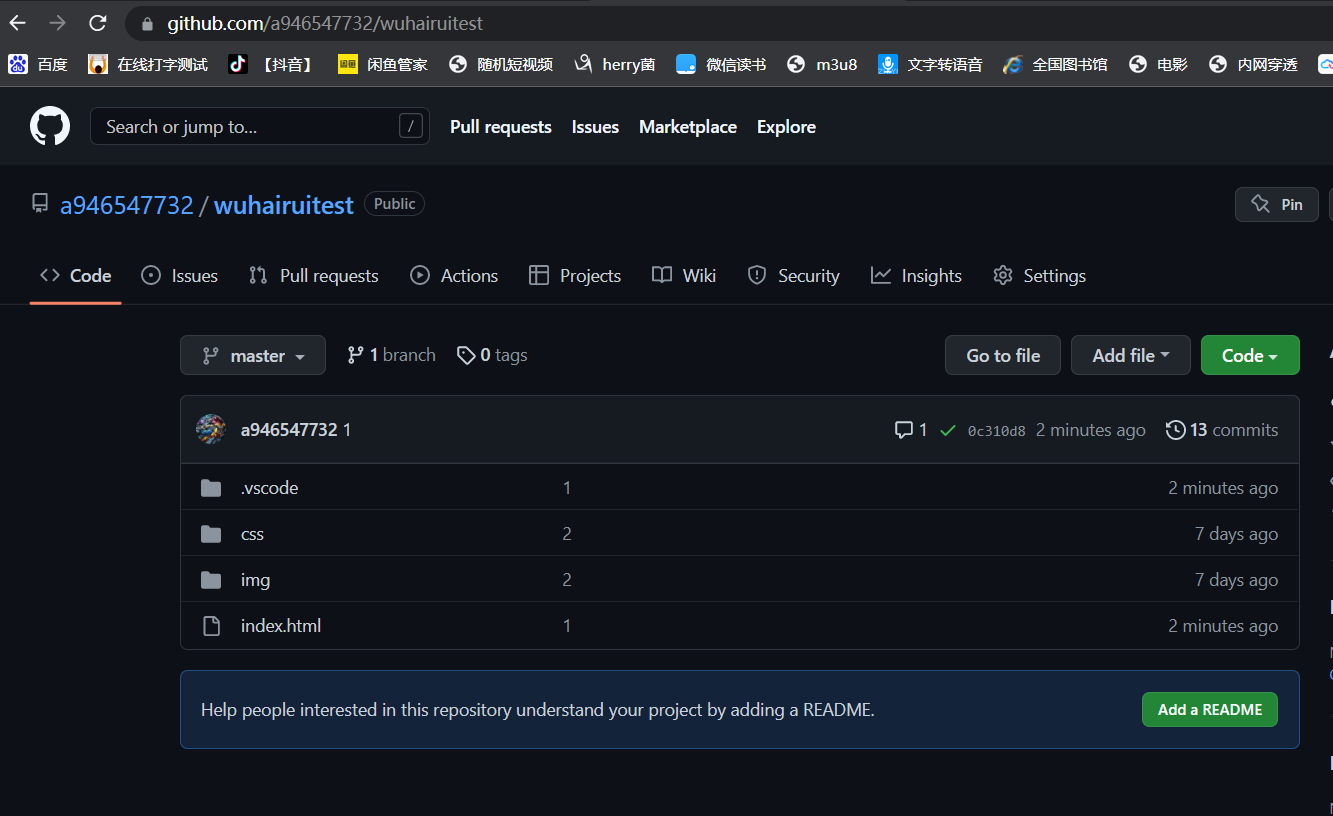Open the Add file dropdown
1333x816 pixels.
point(1130,355)
